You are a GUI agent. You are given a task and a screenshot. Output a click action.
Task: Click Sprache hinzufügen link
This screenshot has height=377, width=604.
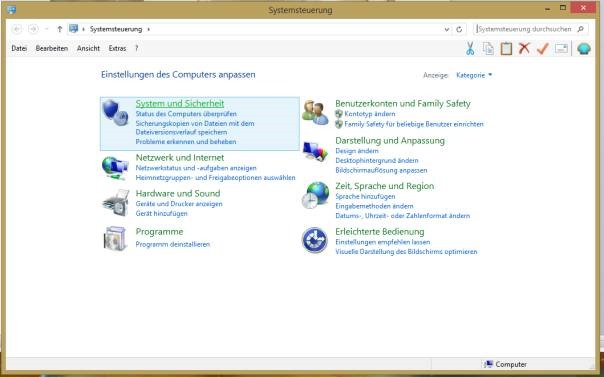point(365,196)
